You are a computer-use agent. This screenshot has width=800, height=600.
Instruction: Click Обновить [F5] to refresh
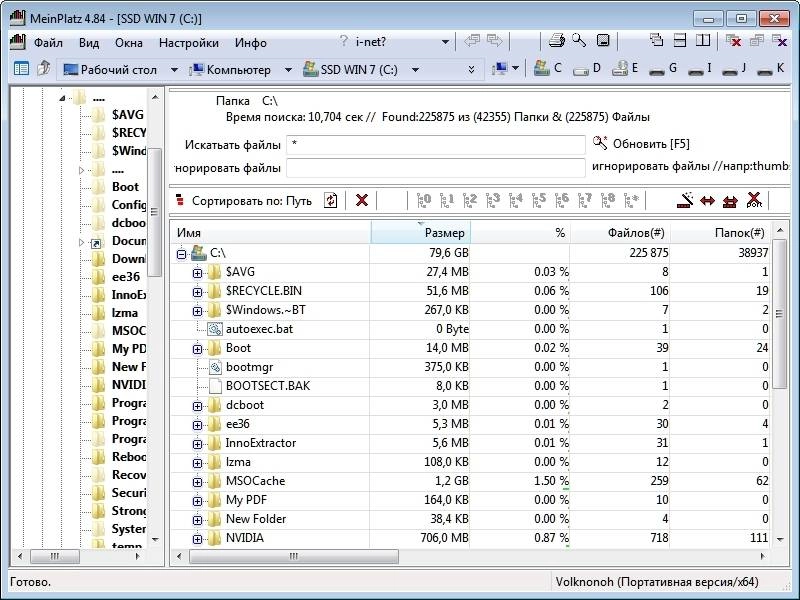coord(641,144)
